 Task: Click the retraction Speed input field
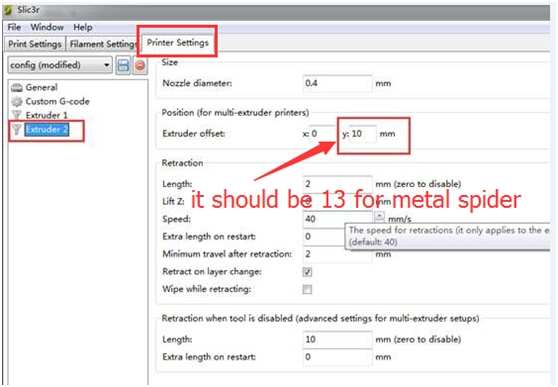coord(337,219)
